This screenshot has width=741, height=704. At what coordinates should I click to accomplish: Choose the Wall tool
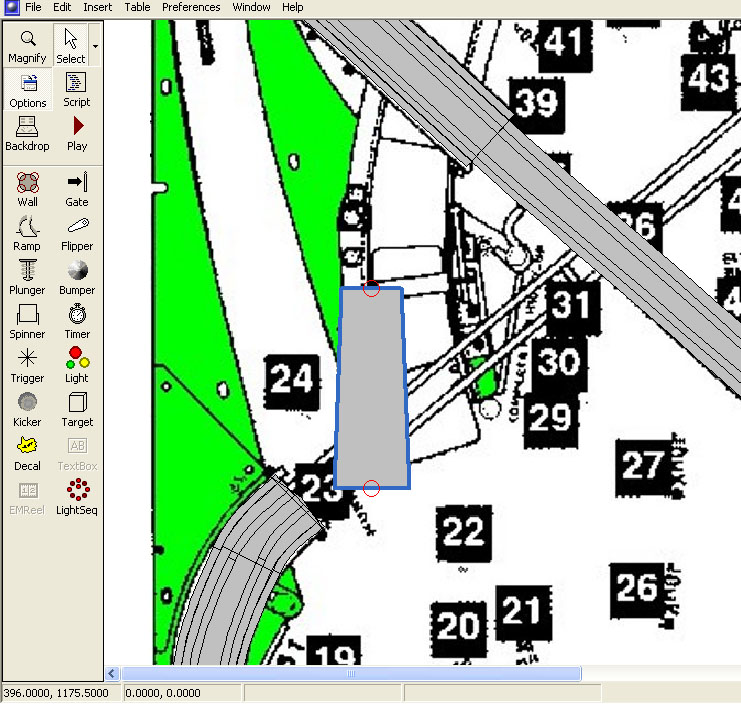(x=27, y=189)
